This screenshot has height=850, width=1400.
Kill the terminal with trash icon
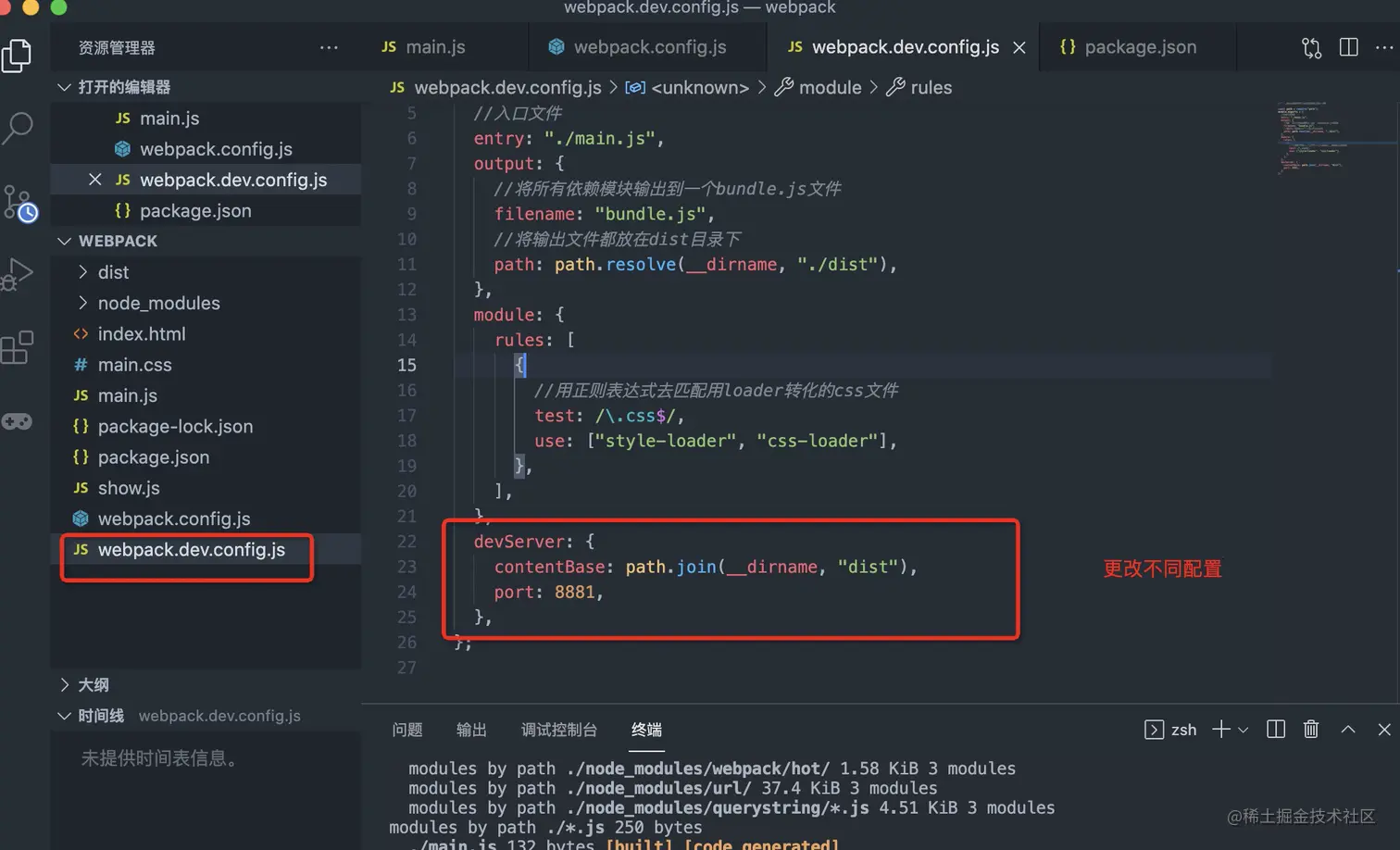pyautogui.click(x=1311, y=730)
